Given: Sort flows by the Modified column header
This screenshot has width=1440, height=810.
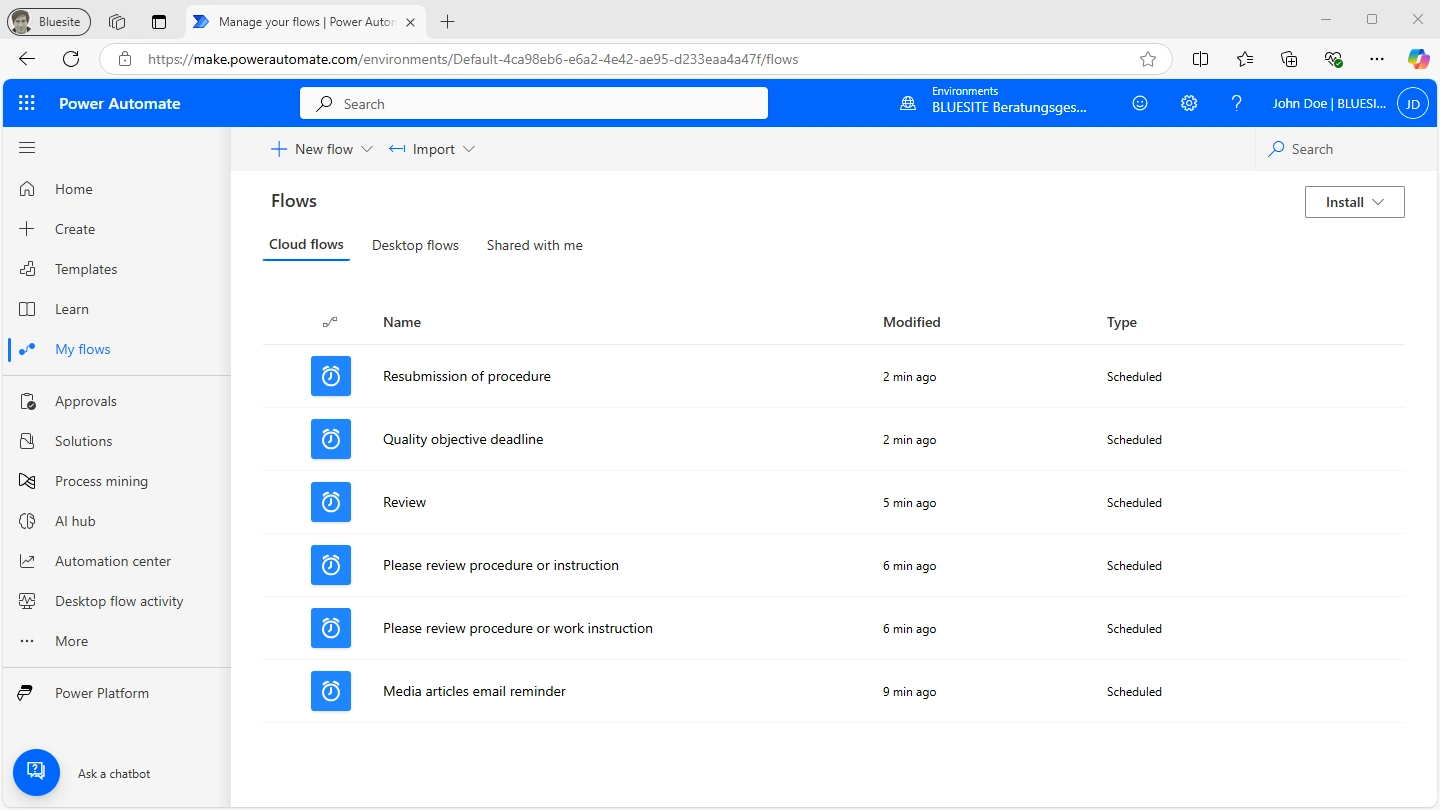Looking at the screenshot, I should click(911, 322).
